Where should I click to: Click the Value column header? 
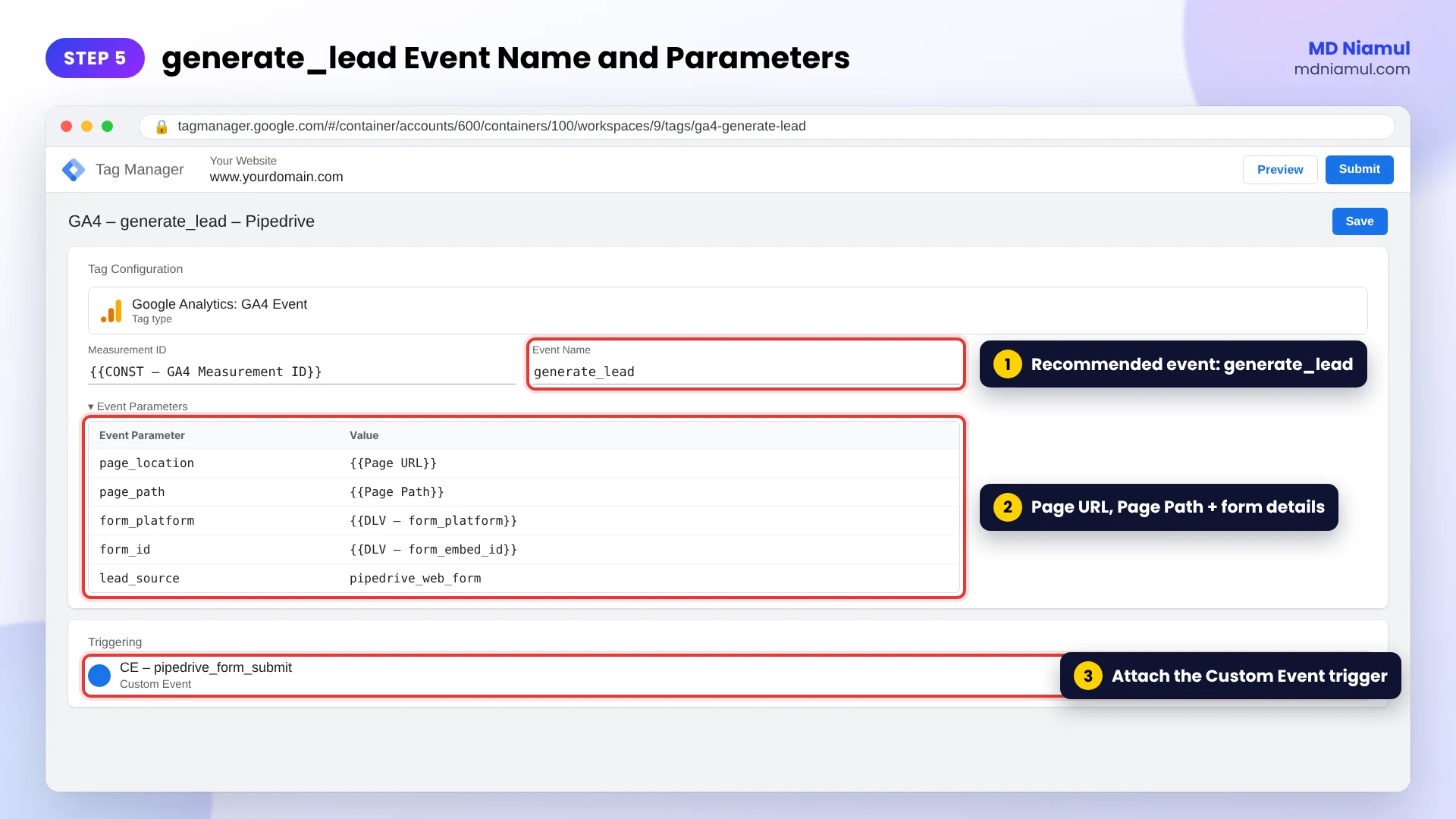(364, 435)
